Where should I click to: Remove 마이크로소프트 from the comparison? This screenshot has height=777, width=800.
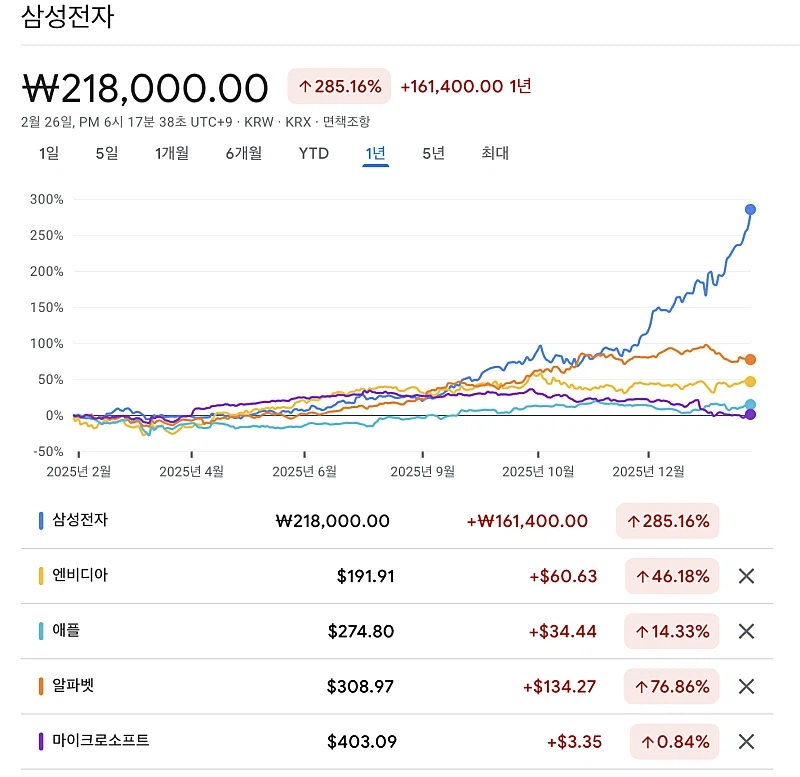[x=747, y=742]
